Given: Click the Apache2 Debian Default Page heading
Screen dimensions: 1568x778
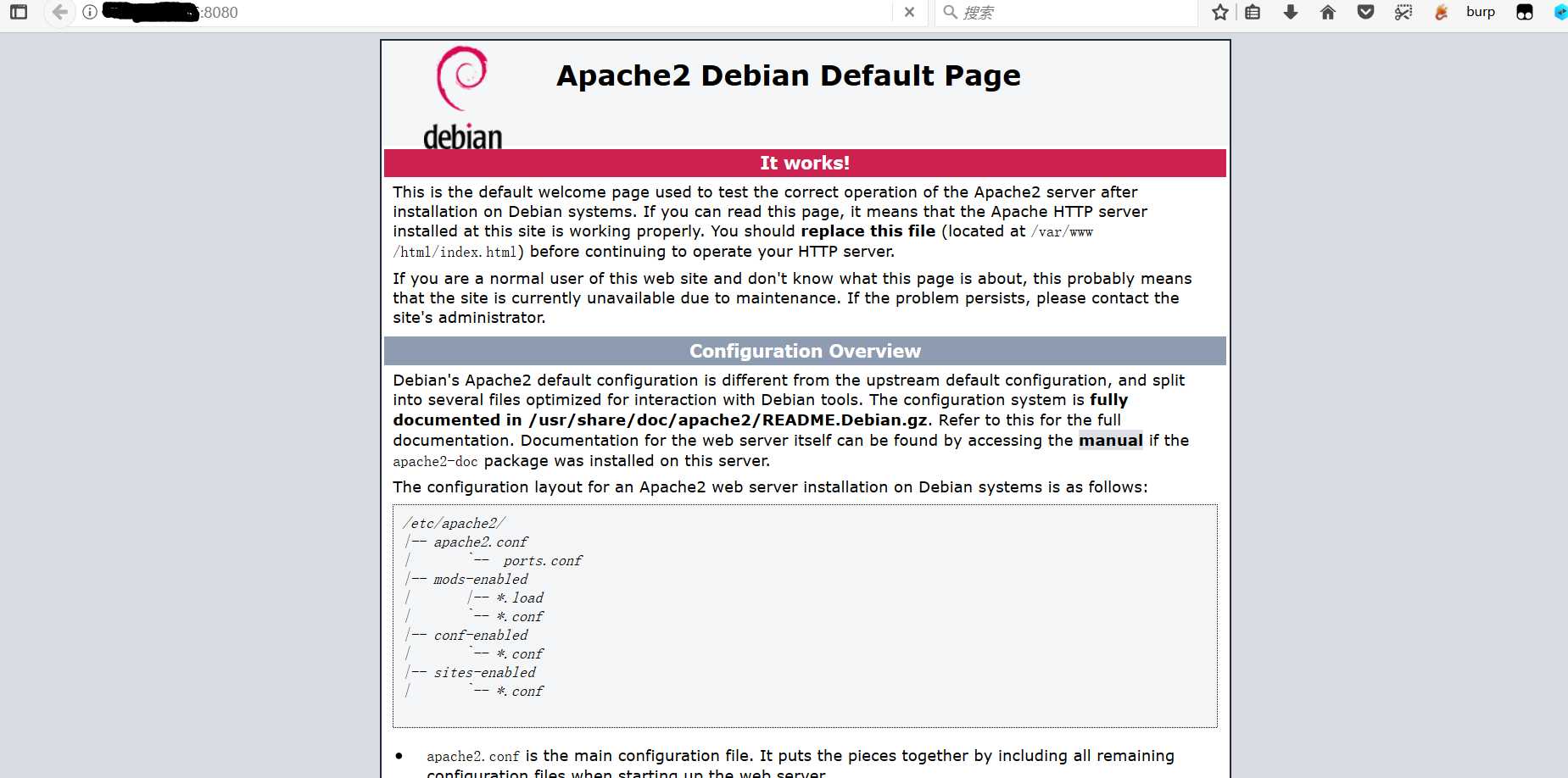Looking at the screenshot, I should [789, 75].
